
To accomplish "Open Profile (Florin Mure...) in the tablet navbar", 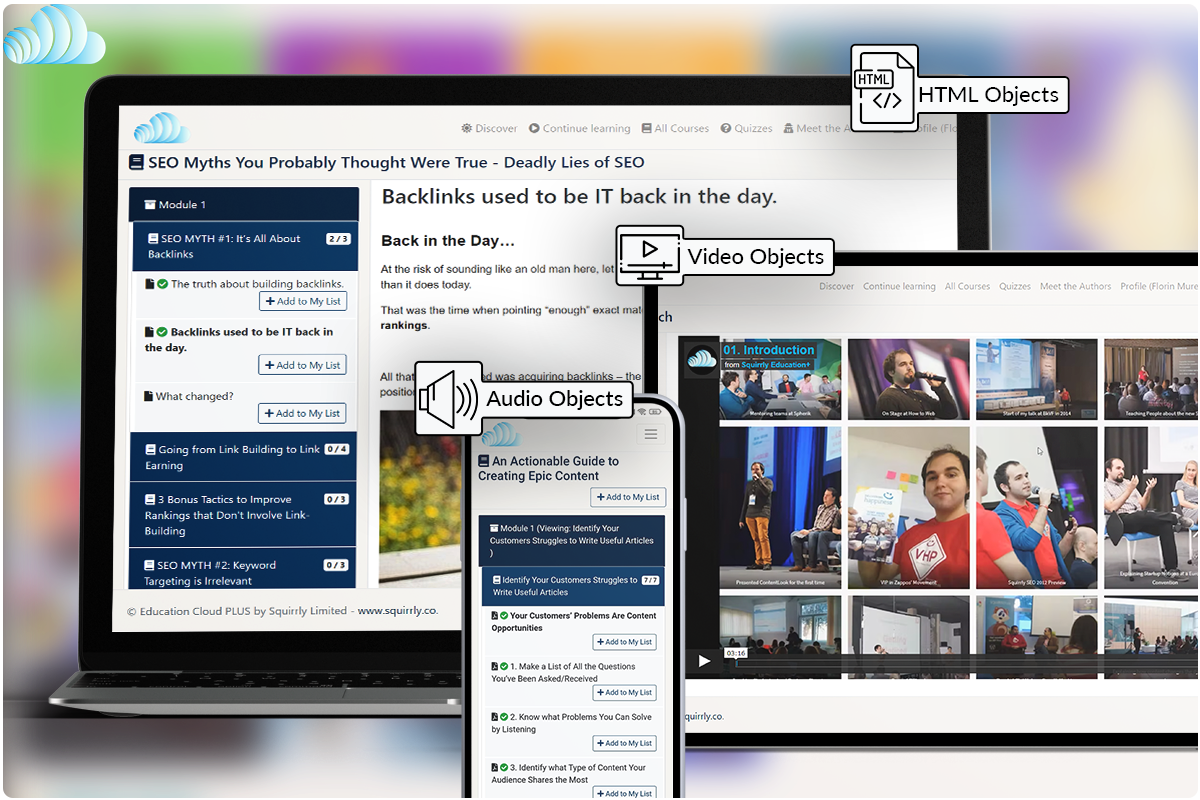I will click(1160, 286).
